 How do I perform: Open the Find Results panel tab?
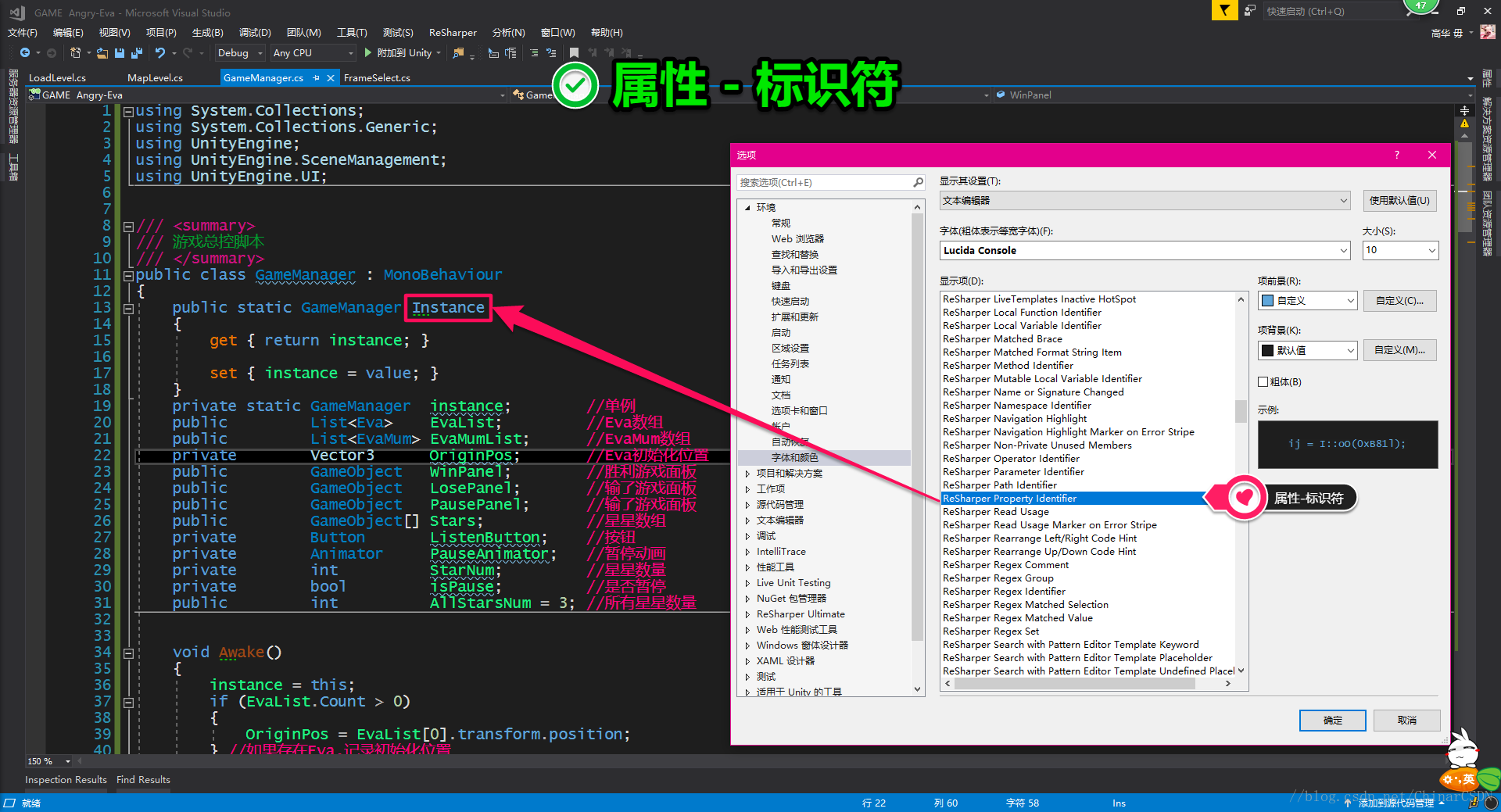pyautogui.click(x=143, y=779)
